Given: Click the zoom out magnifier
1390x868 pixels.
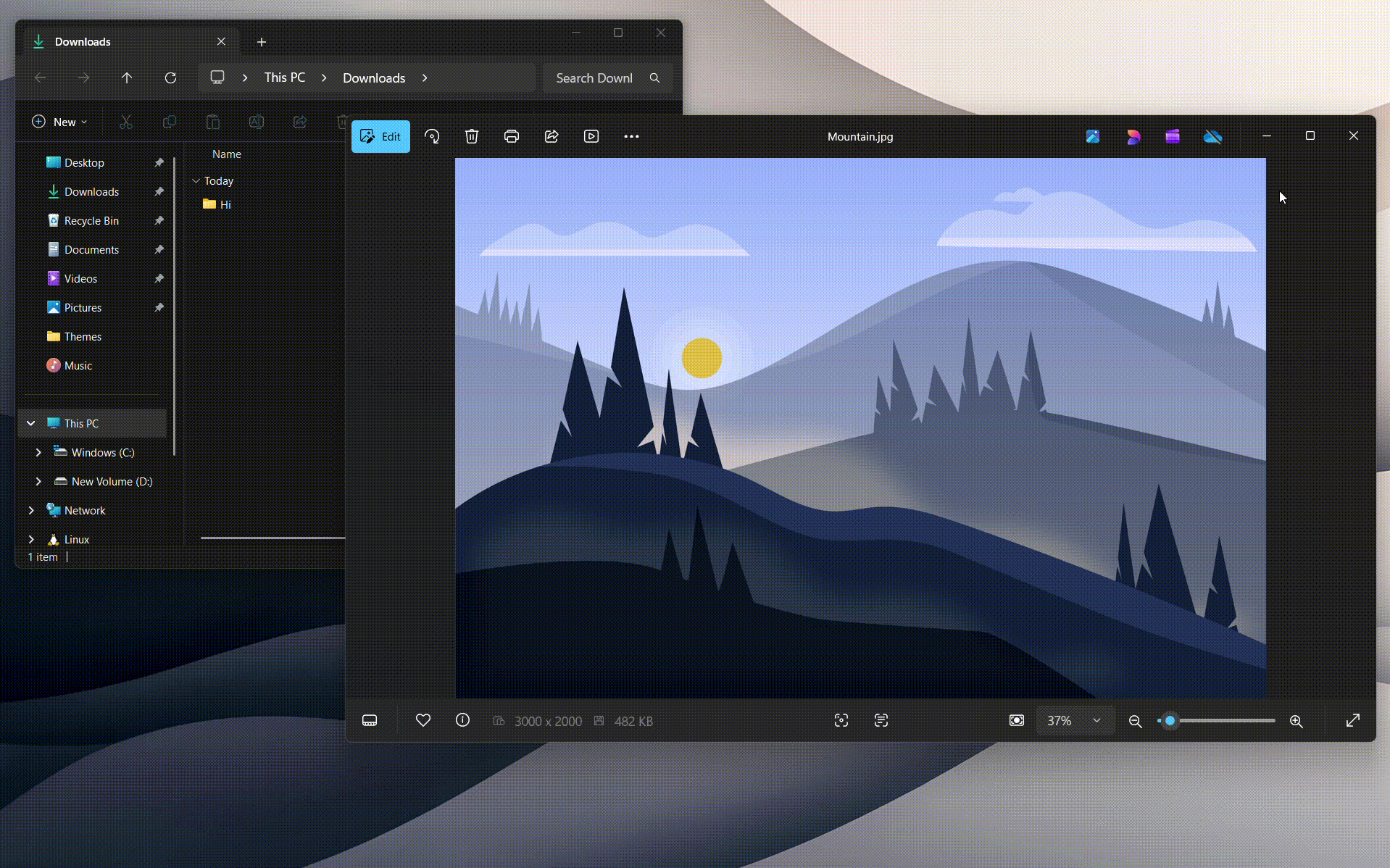Looking at the screenshot, I should coord(1136,721).
